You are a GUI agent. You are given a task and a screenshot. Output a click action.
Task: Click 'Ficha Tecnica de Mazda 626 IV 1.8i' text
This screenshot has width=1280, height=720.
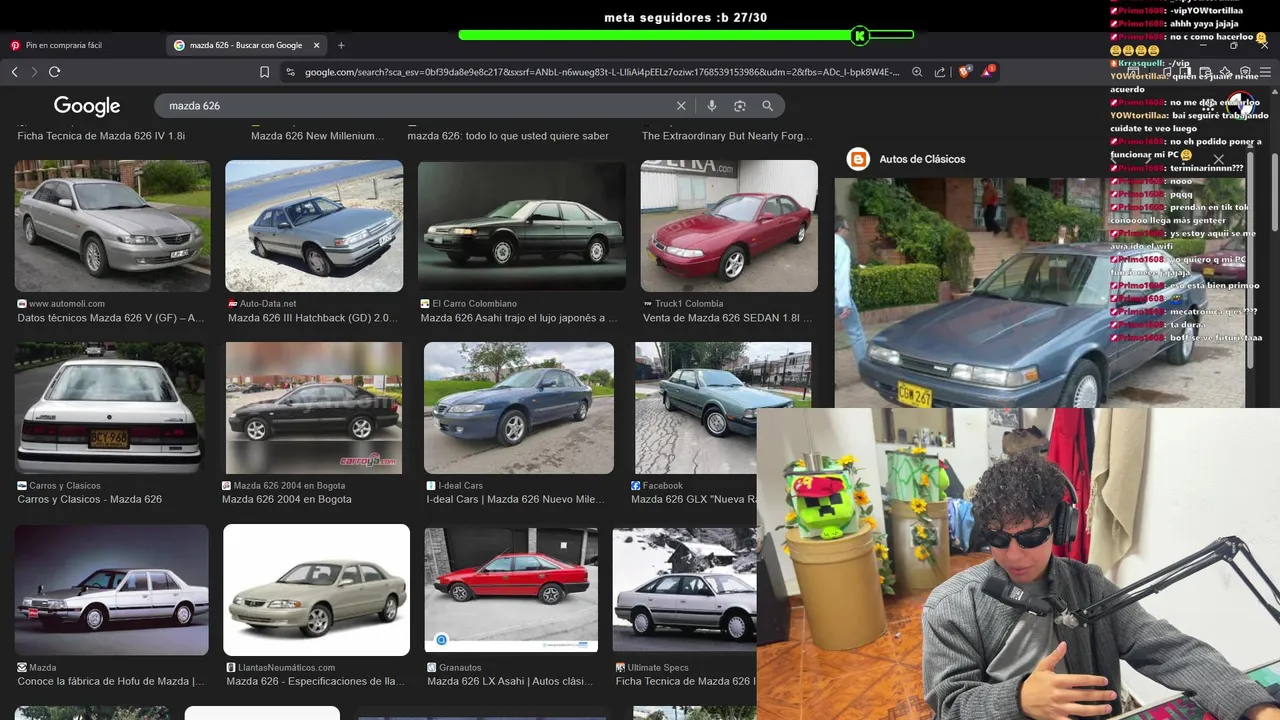[101, 136]
